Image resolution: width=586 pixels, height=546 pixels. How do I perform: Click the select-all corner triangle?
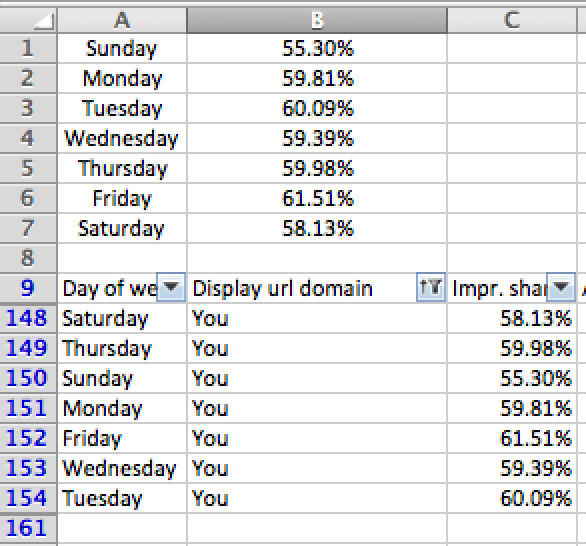coord(43,22)
